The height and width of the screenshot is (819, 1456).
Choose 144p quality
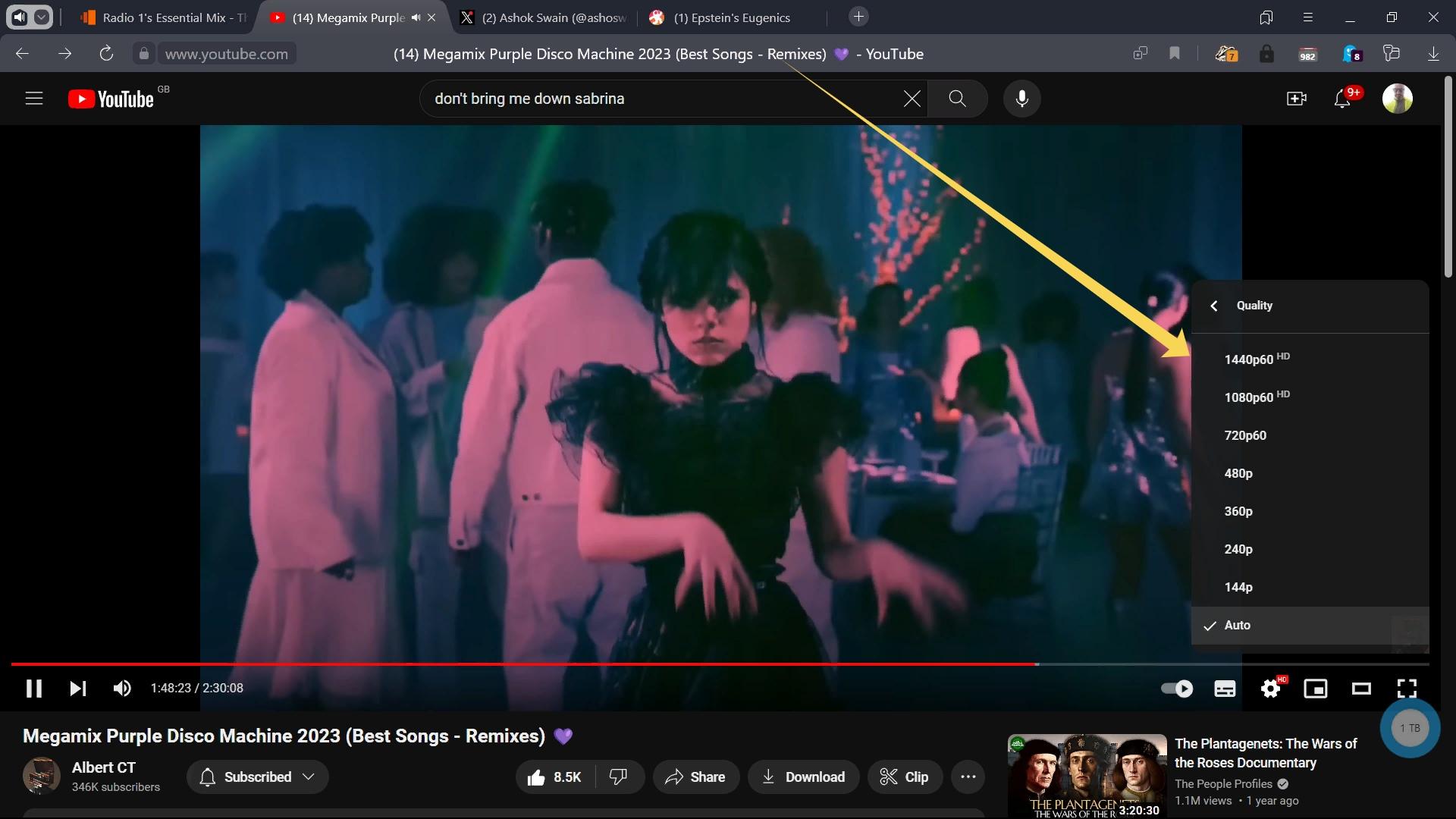click(1310, 587)
